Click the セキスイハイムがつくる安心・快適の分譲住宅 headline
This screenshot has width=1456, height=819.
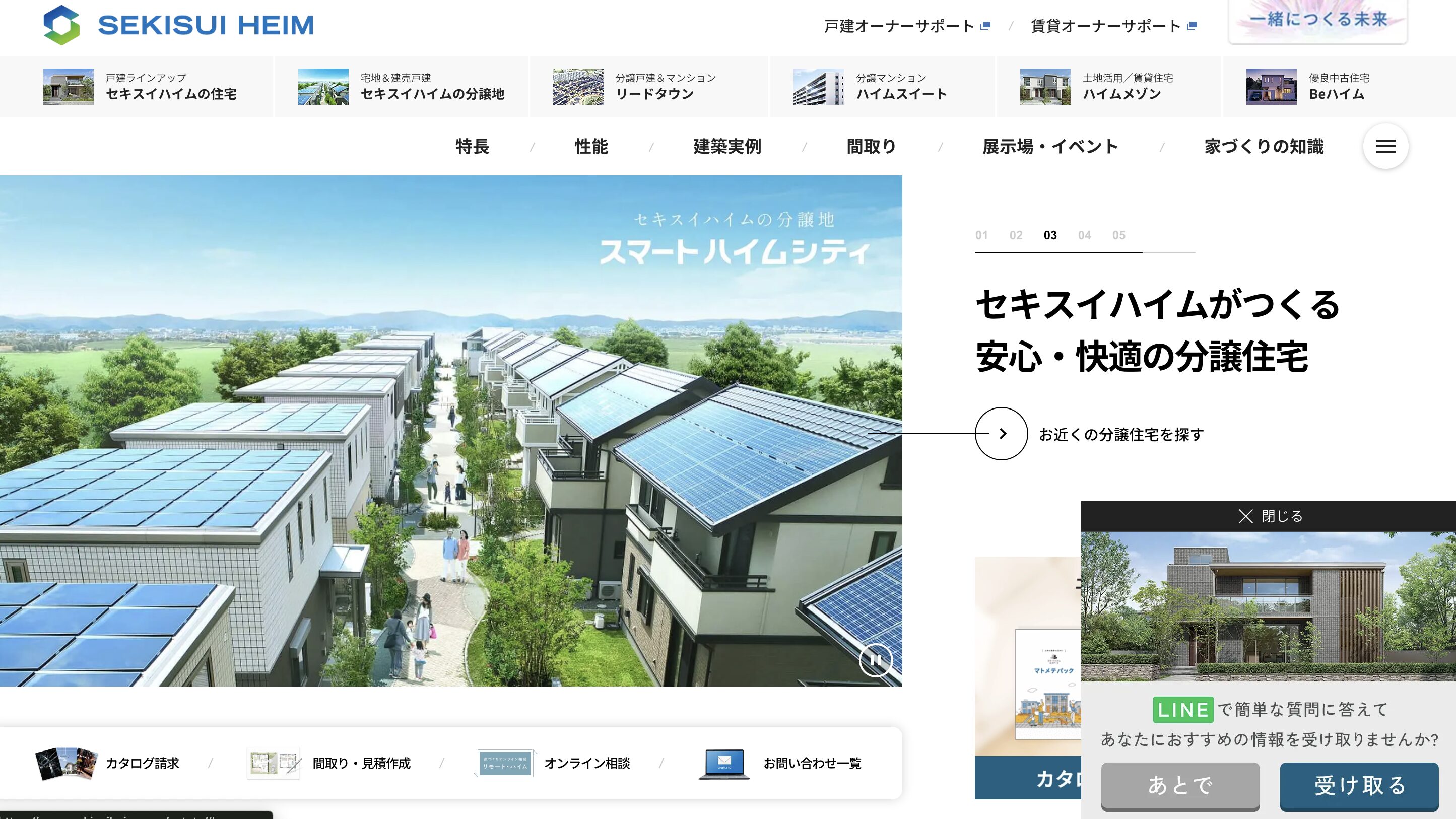point(1158,330)
